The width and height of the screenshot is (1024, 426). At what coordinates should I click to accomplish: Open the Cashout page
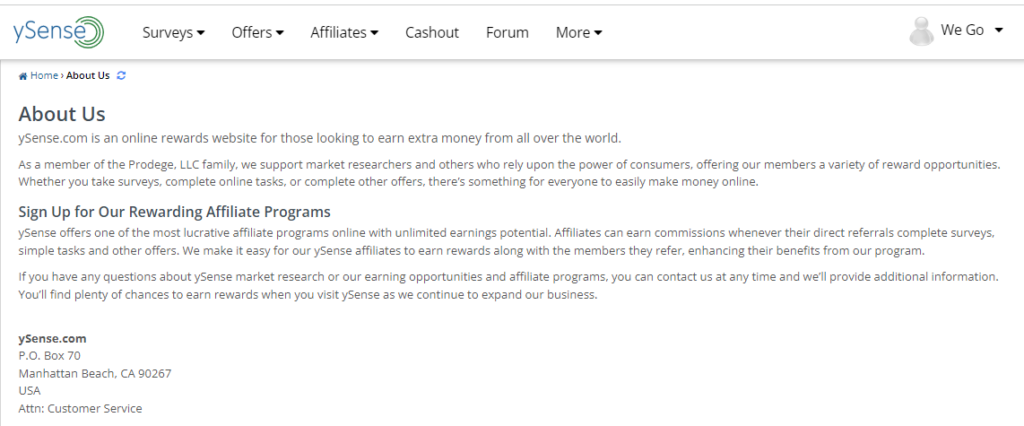432,32
